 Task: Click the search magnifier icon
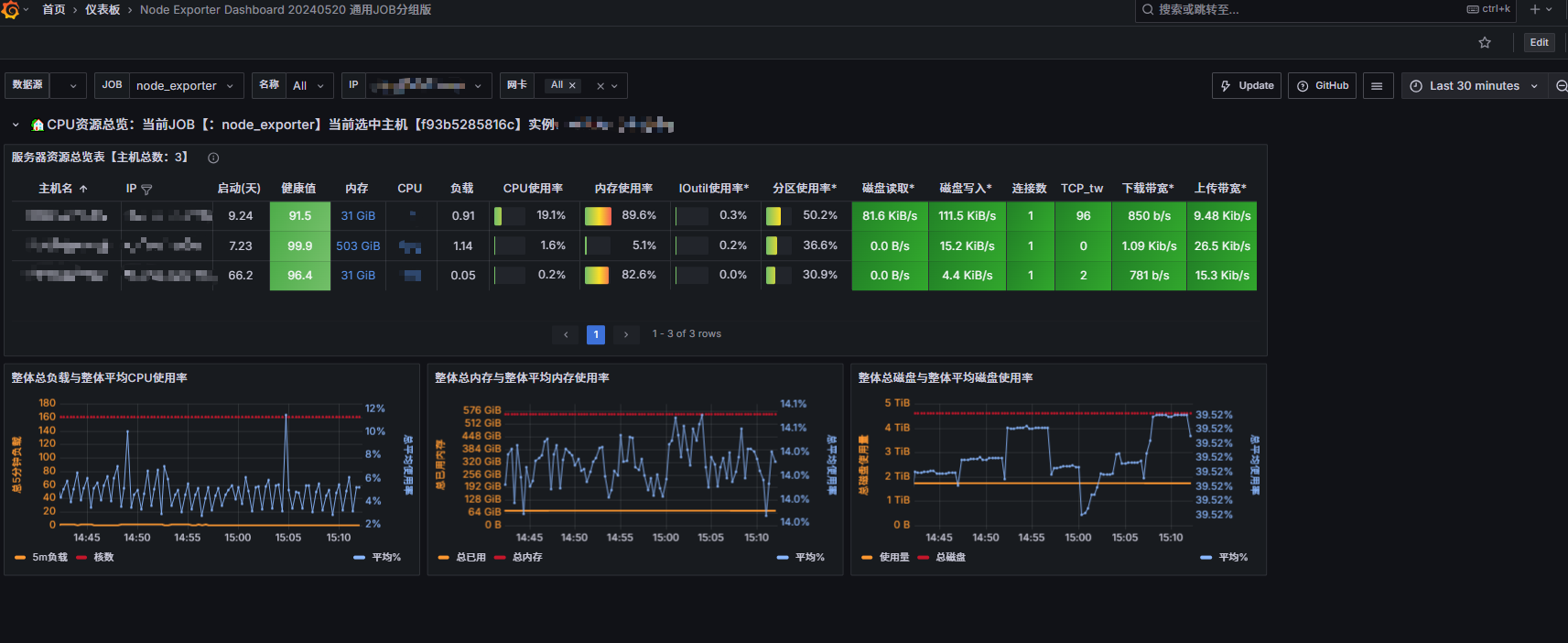1148,9
